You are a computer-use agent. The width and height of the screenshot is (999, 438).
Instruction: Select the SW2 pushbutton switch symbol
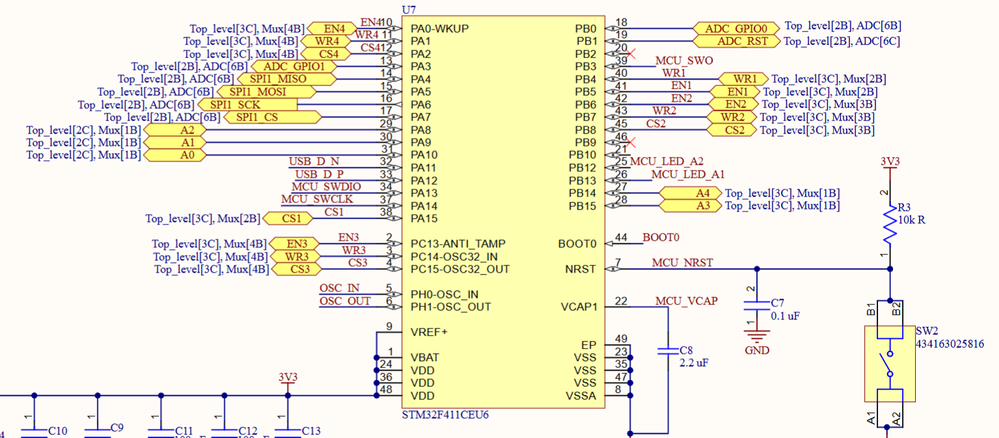coord(889,363)
